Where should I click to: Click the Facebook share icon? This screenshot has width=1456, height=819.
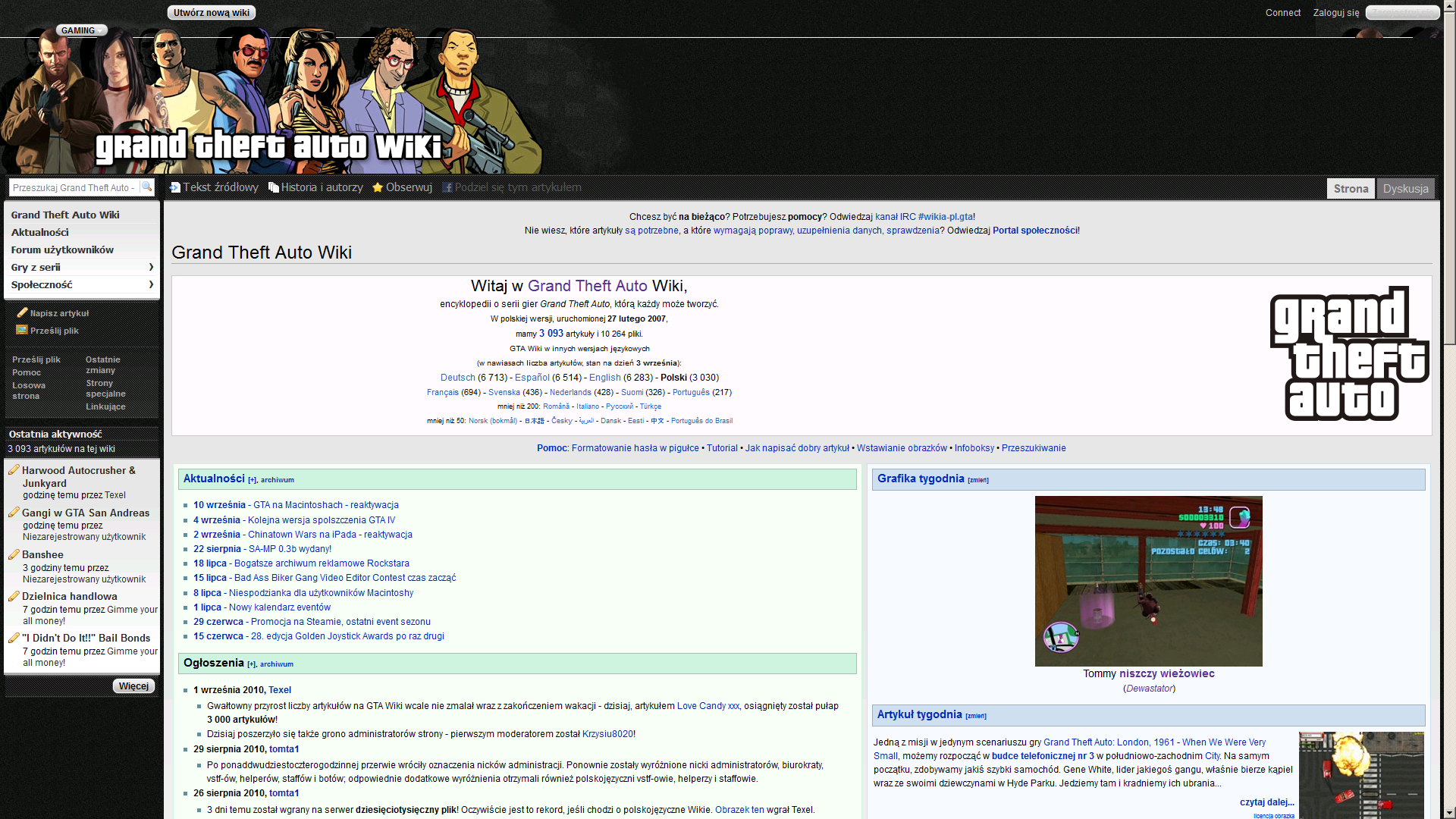[447, 187]
